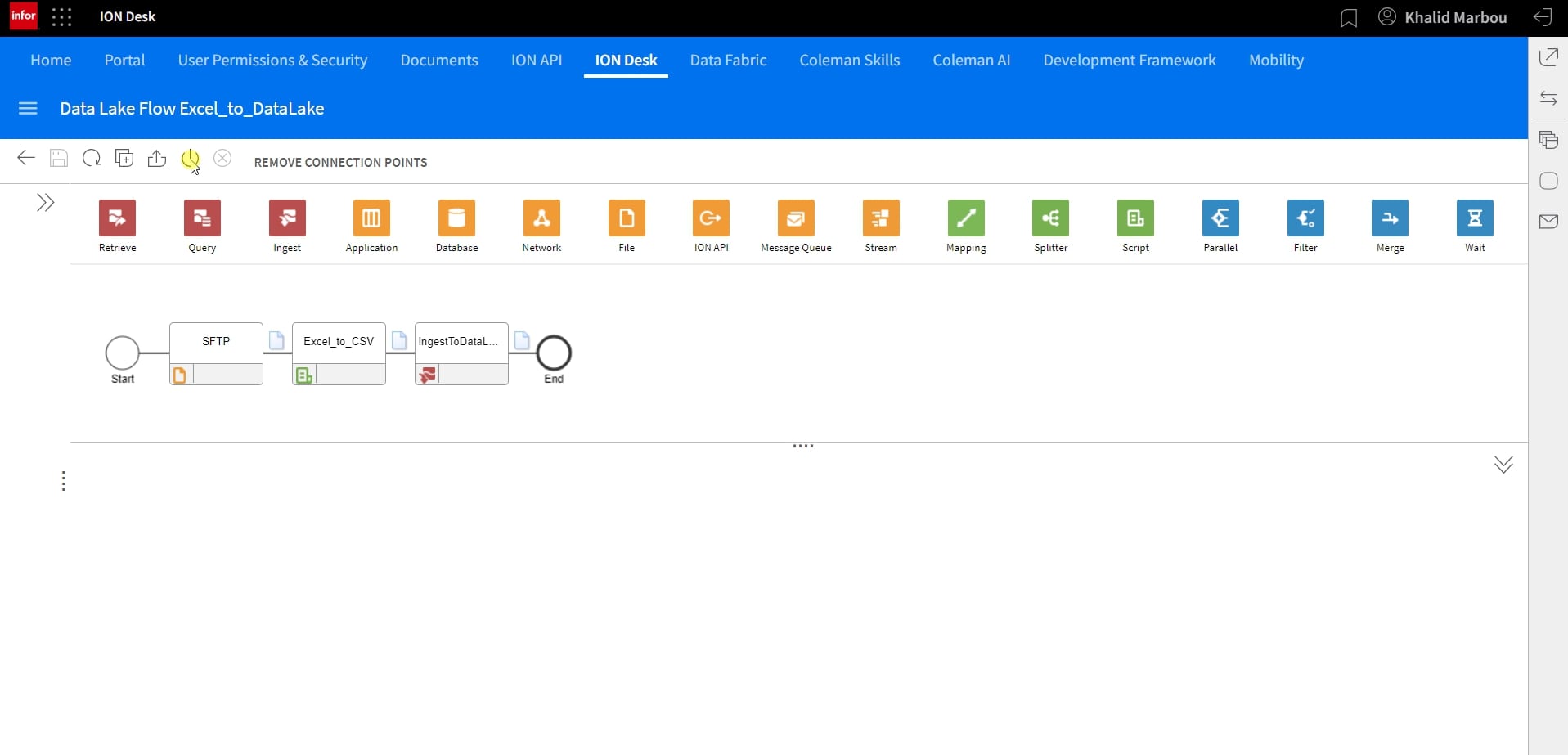Viewport: 1568px width, 755px height.
Task: Open the Mobility tab
Action: tap(1276, 61)
